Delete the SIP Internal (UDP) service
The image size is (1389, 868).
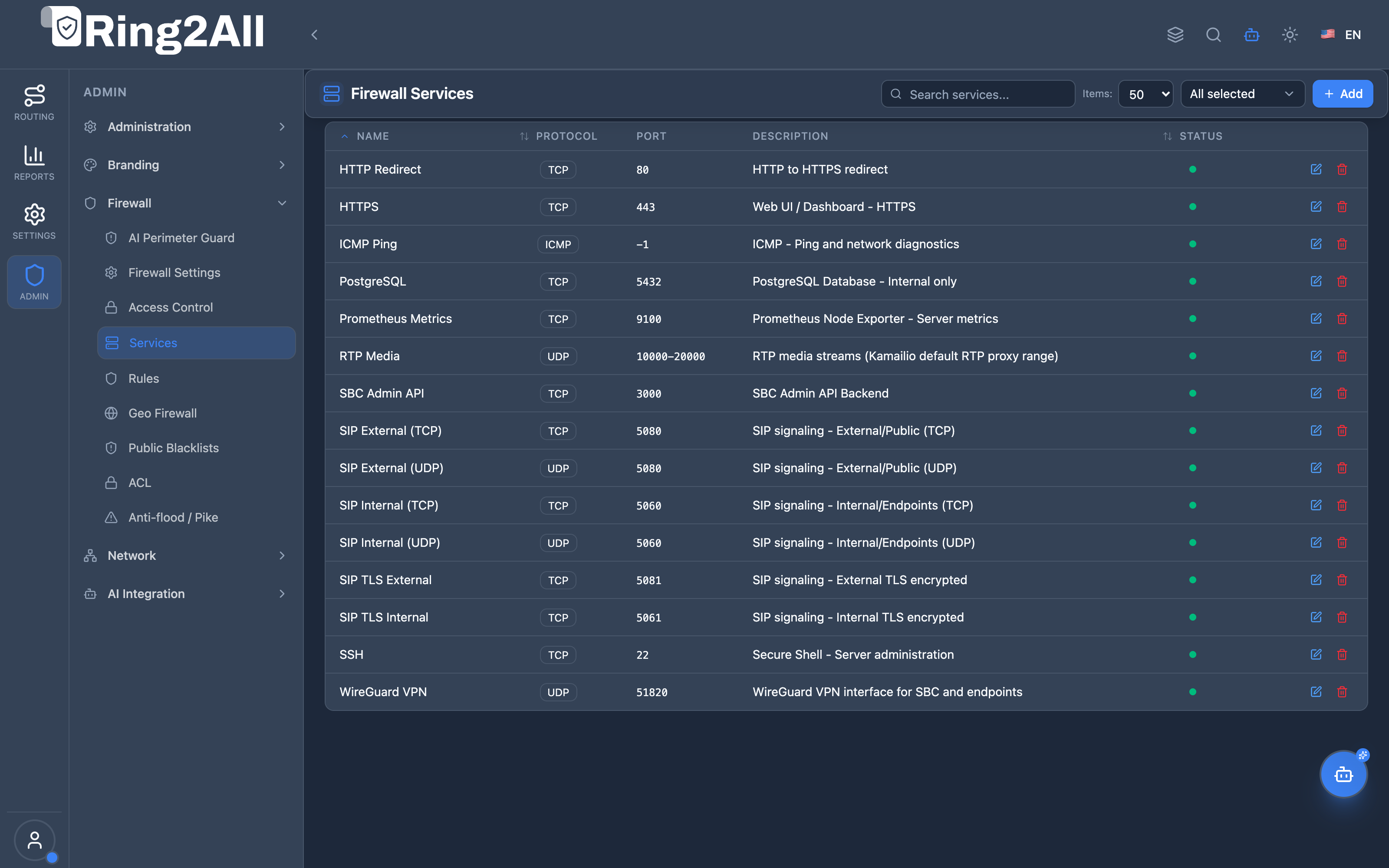tap(1342, 542)
